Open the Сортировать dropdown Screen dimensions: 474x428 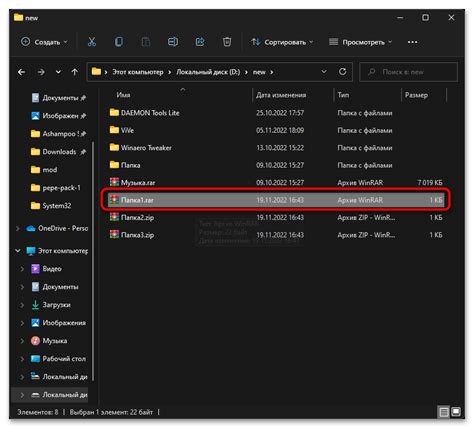(282, 42)
